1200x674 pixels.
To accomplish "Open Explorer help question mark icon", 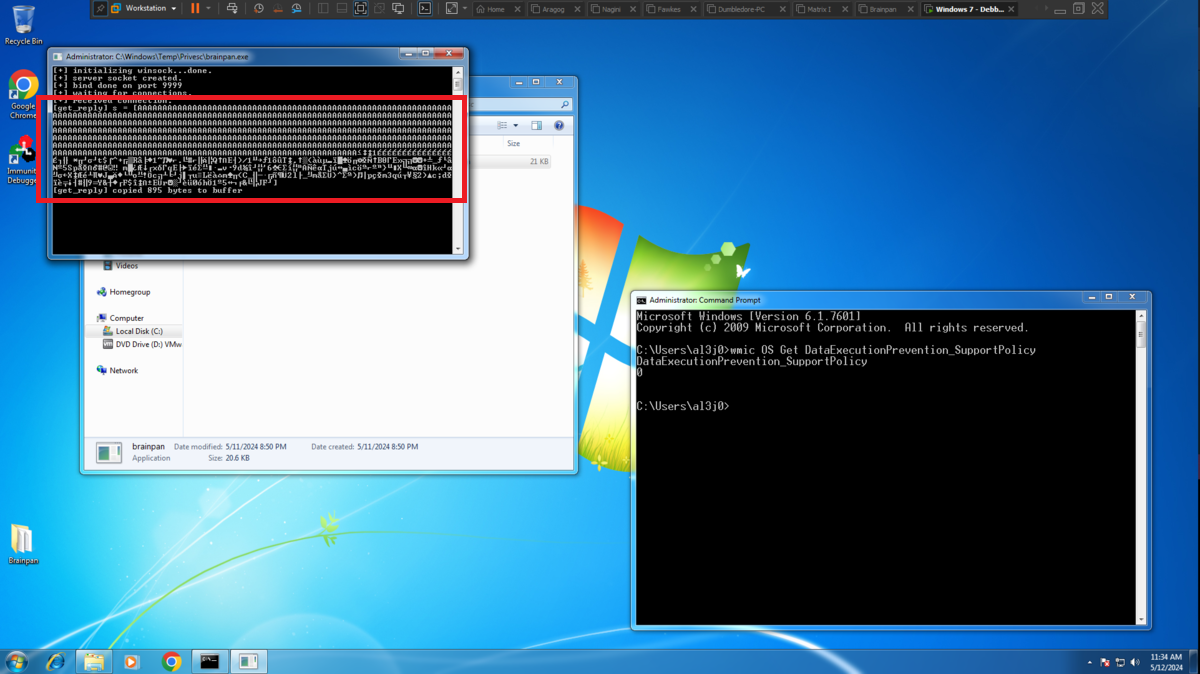I will click(x=559, y=126).
